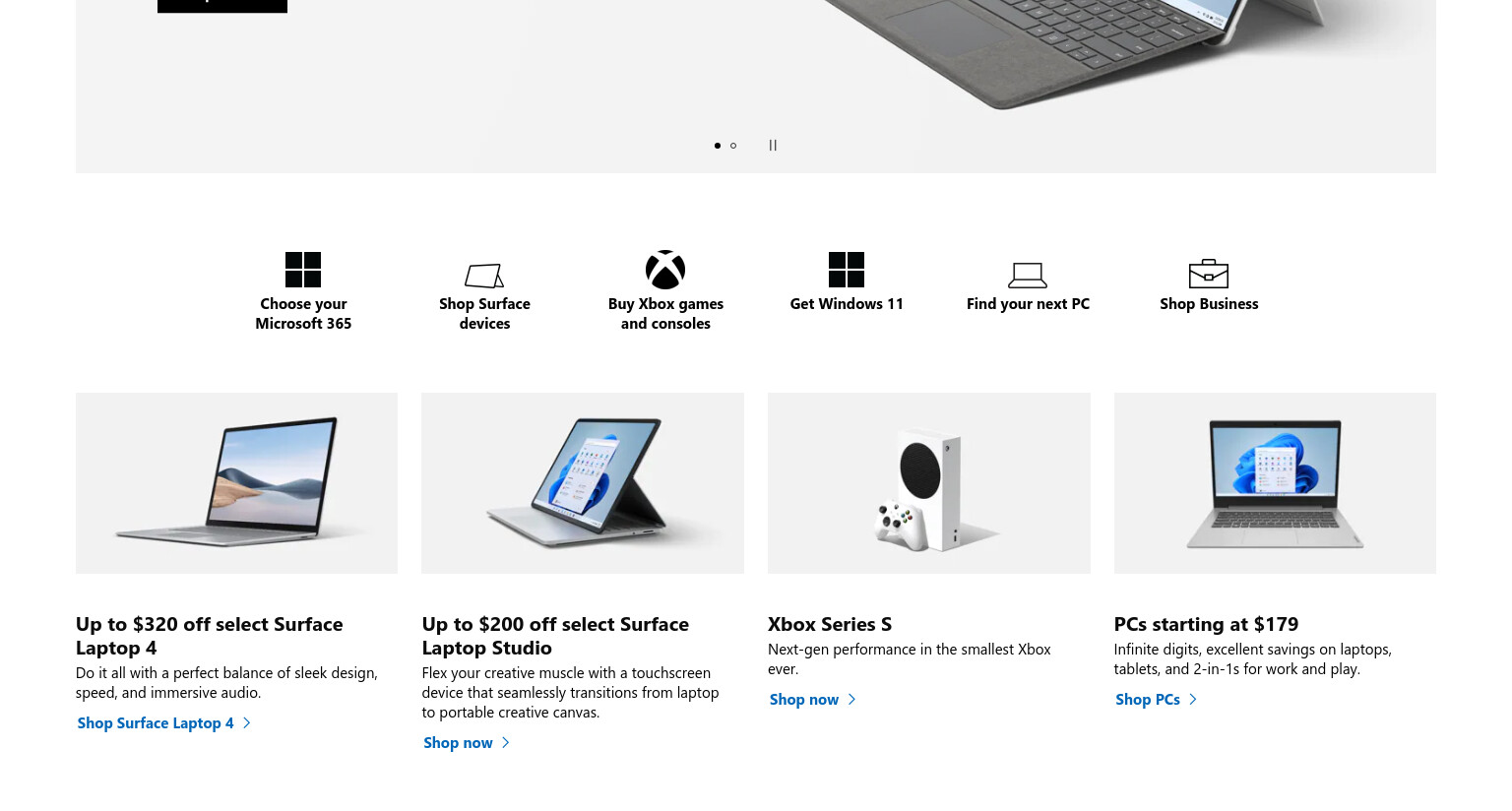Open the Microsoft 365 four-square icon
The height and width of the screenshot is (811, 1512).
303,270
